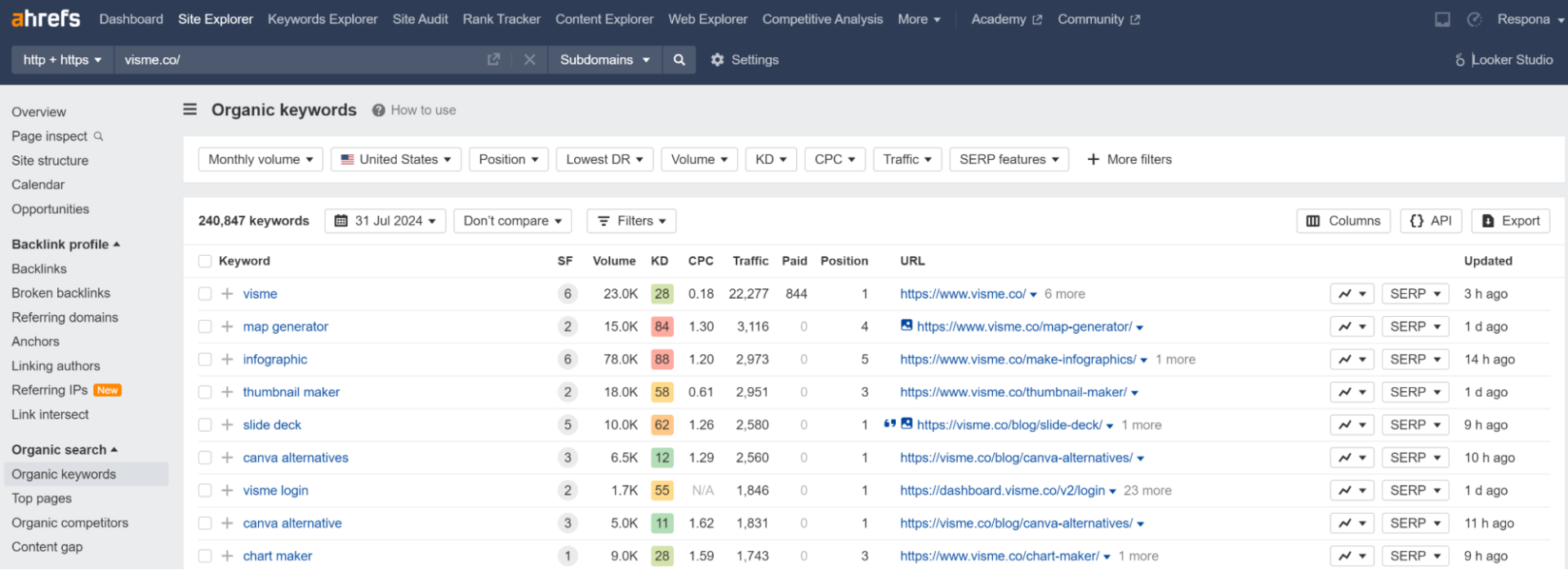
Task: Click featured snippet quote icon on slide-deck URL
Action: (x=890, y=424)
